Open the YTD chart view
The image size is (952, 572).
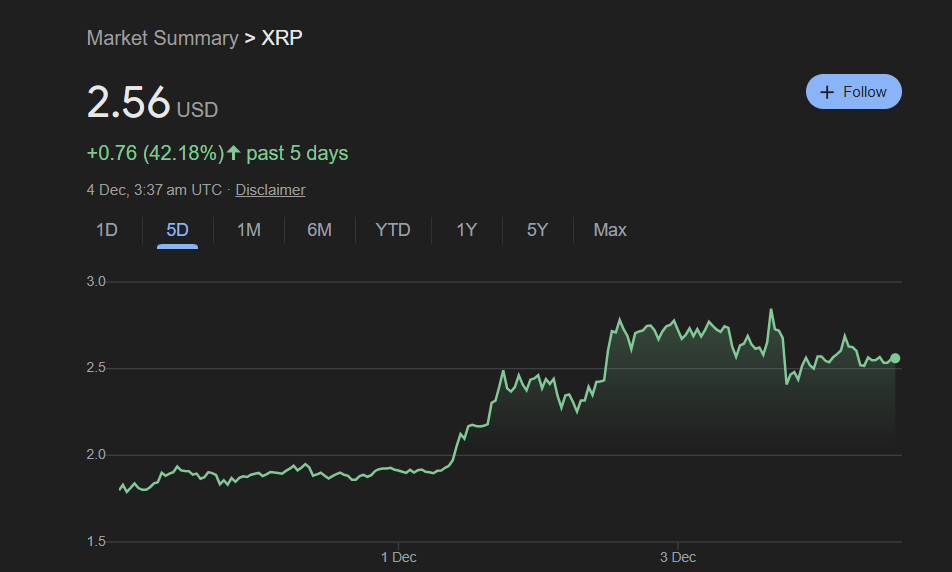[393, 230]
